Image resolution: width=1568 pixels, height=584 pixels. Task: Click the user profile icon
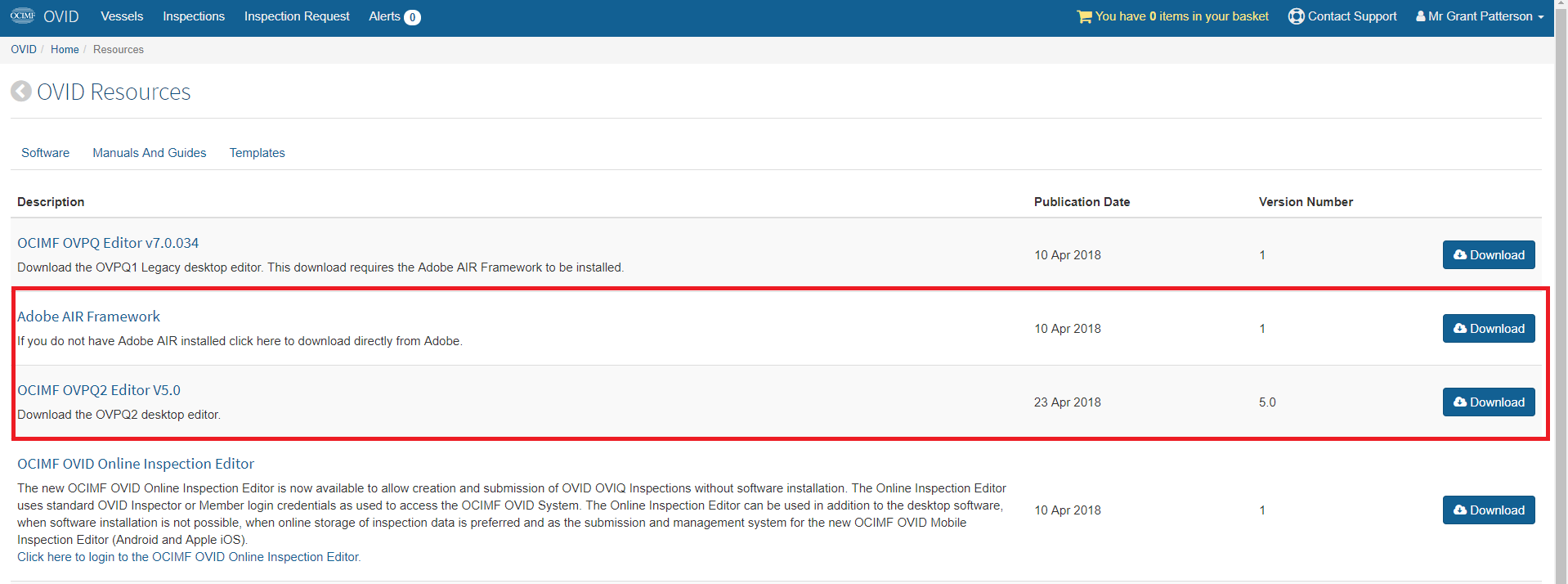(1421, 16)
